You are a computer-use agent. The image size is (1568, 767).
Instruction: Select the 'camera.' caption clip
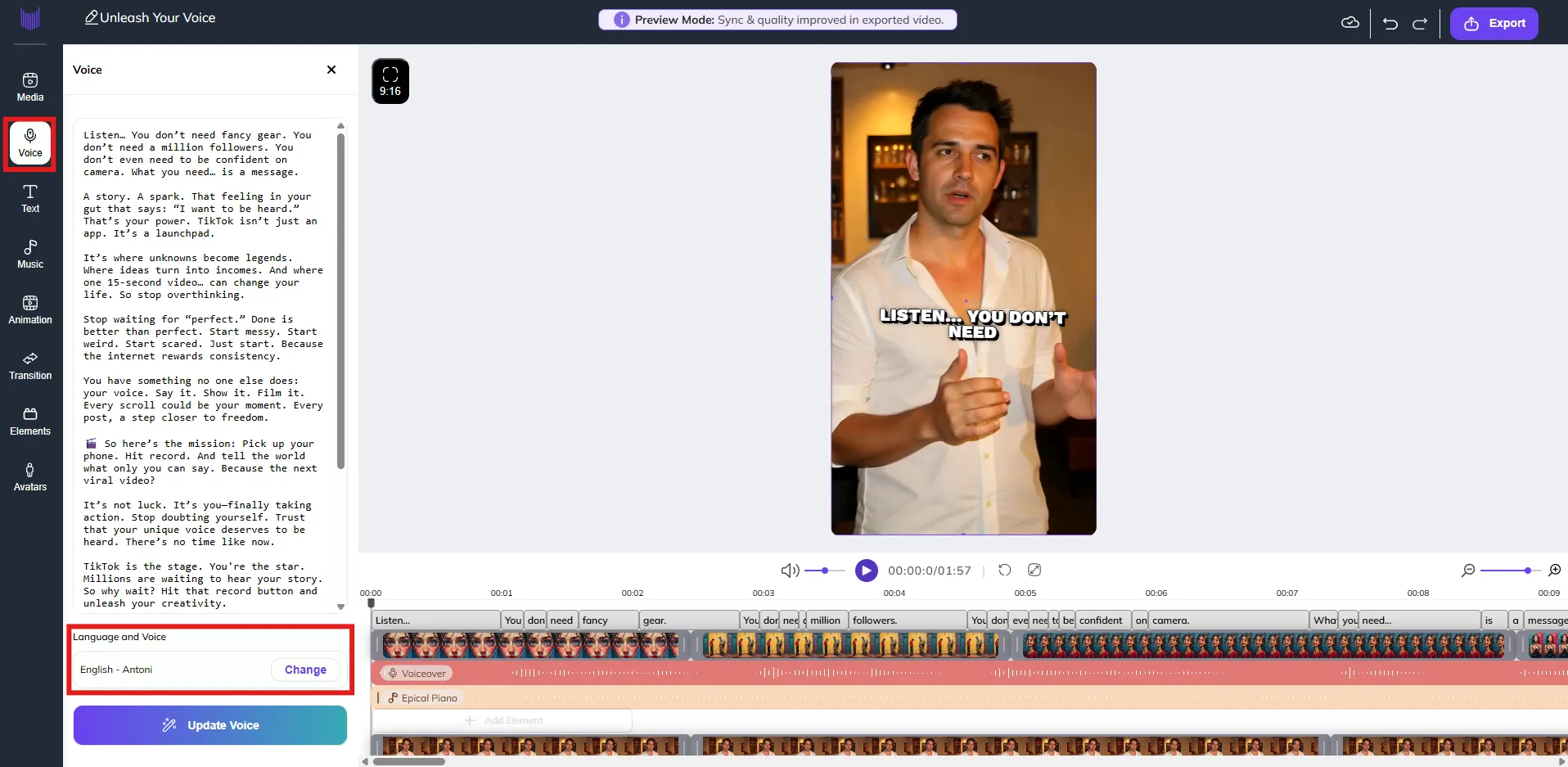pyautogui.click(x=1228, y=620)
